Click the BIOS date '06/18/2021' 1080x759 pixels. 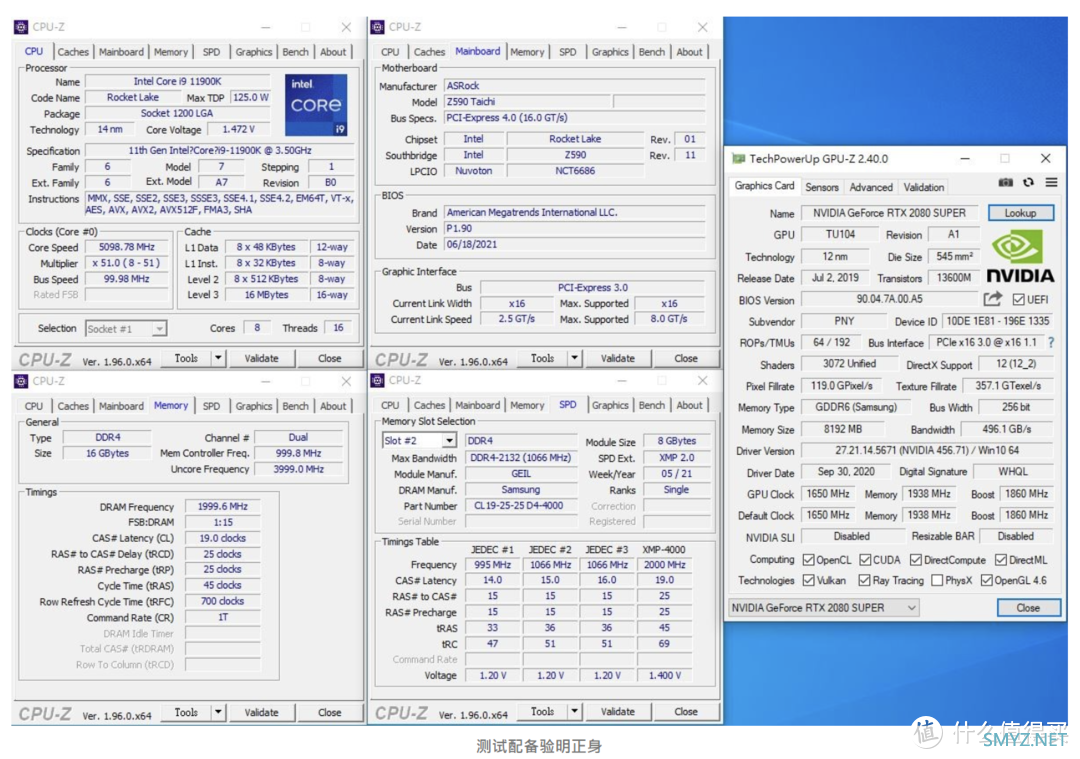pos(574,245)
